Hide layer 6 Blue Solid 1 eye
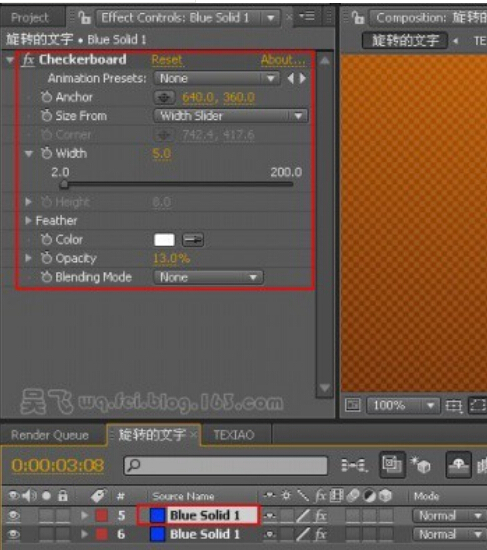This screenshot has height=550, width=487. (13, 534)
